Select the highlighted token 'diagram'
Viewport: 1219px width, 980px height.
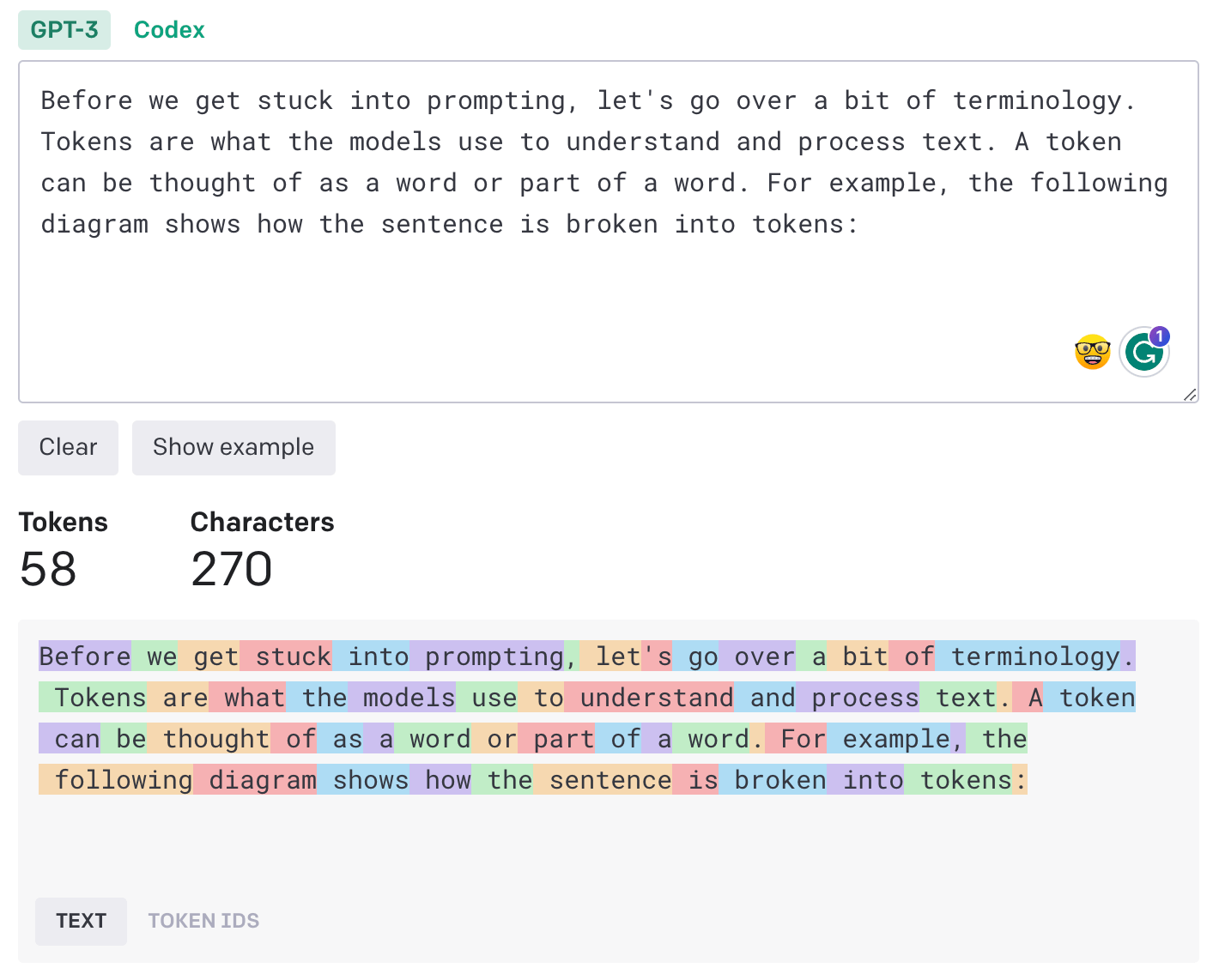tap(257, 779)
